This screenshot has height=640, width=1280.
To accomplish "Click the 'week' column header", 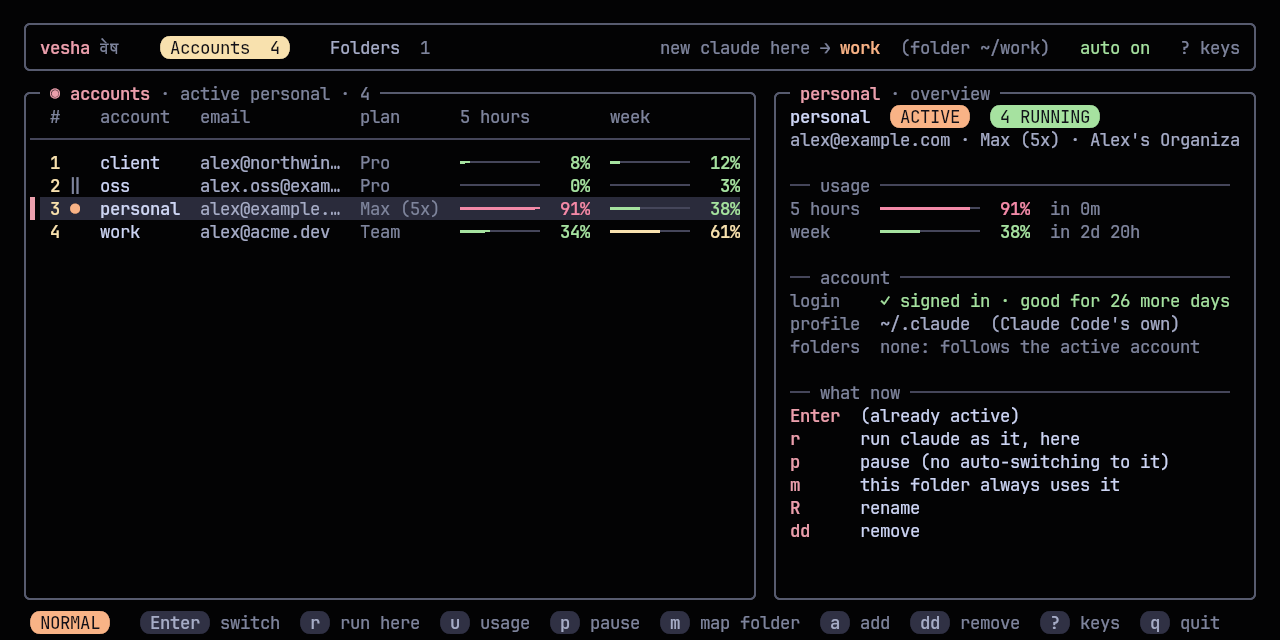I will [x=630, y=117].
